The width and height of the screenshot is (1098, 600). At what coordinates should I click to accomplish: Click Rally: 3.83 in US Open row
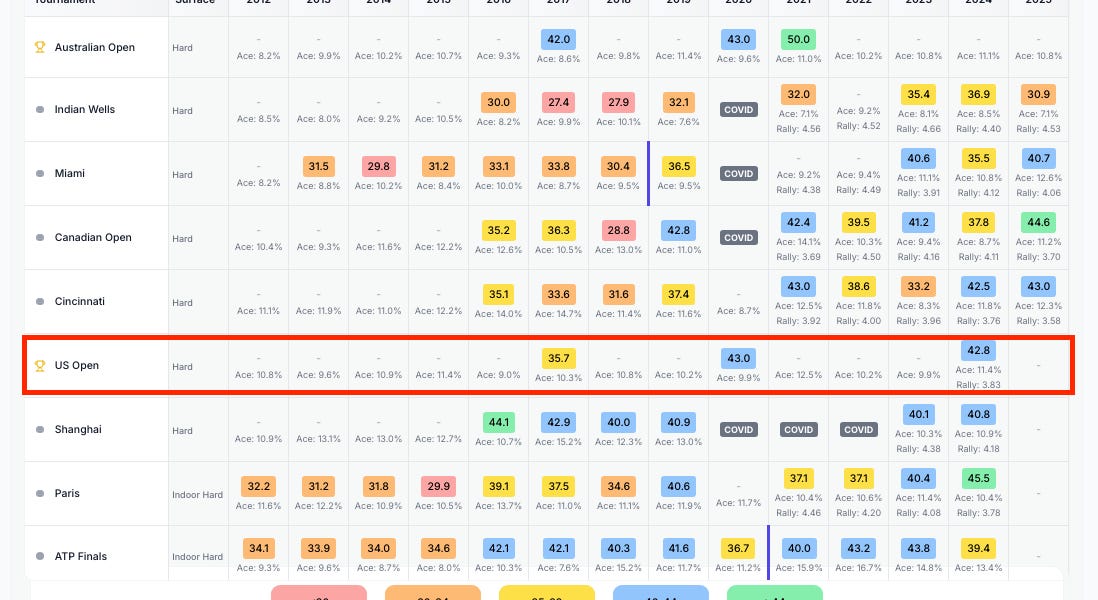pyautogui.click(x=978, y=384)
